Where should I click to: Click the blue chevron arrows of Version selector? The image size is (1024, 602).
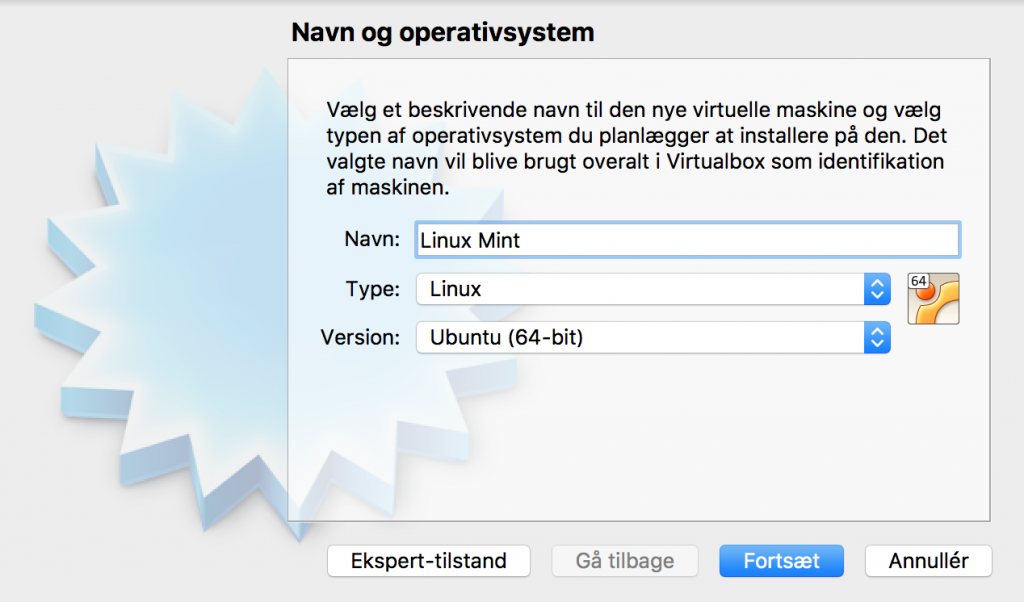pos(876,338)
